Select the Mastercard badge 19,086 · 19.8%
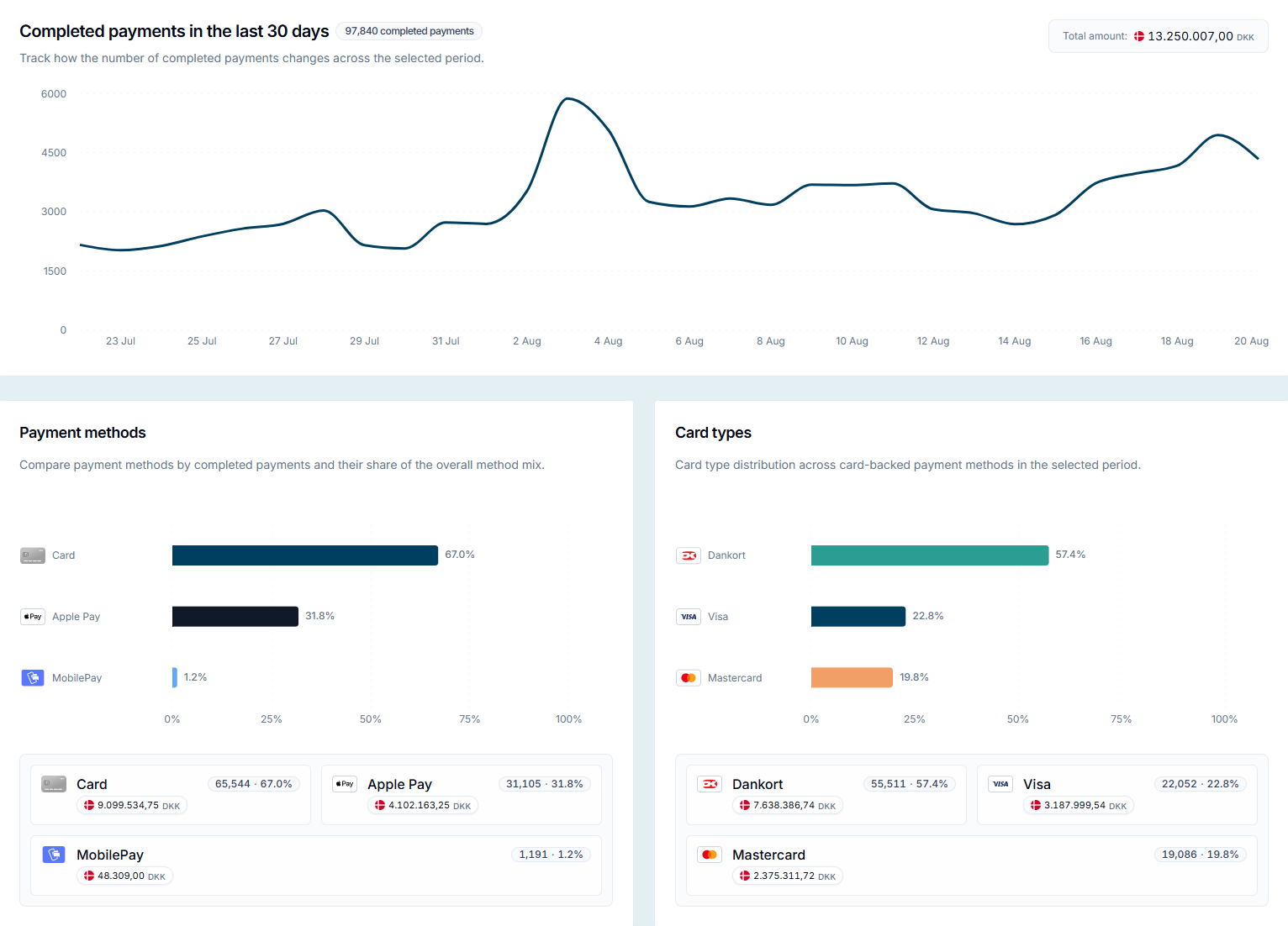 (1200, 855)
